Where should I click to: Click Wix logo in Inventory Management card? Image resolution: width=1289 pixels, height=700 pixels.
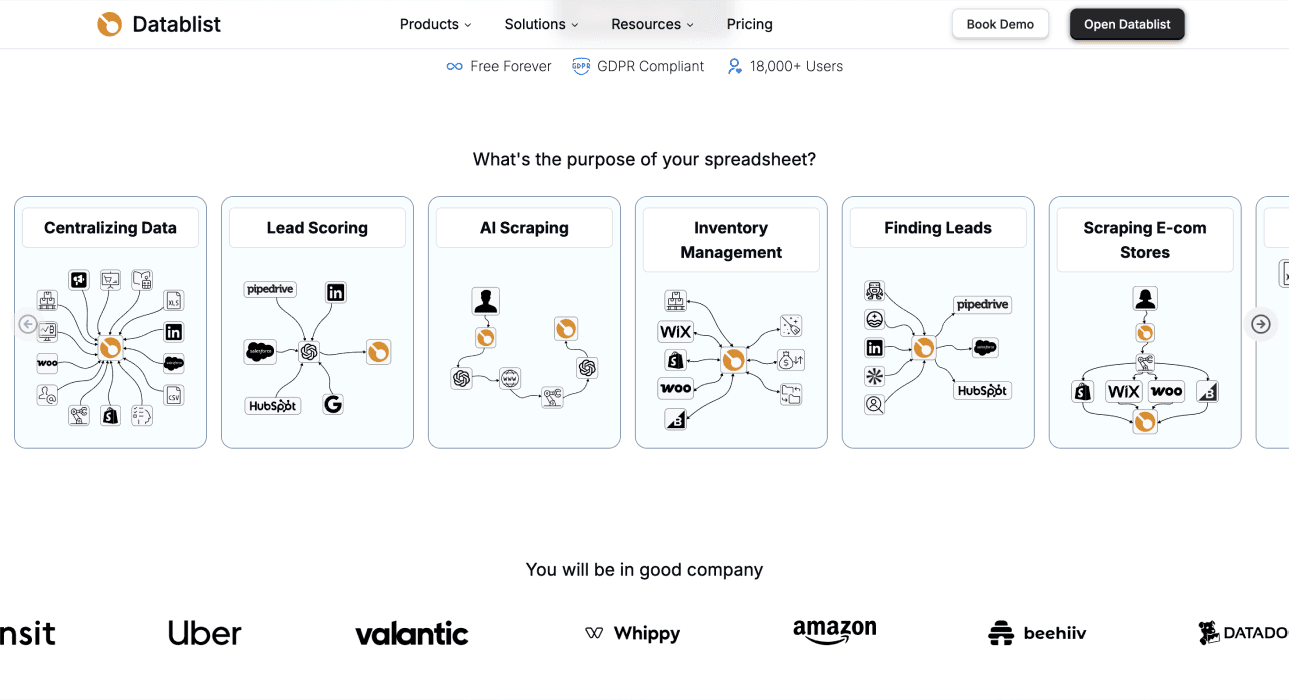click(x=676, y=332)
